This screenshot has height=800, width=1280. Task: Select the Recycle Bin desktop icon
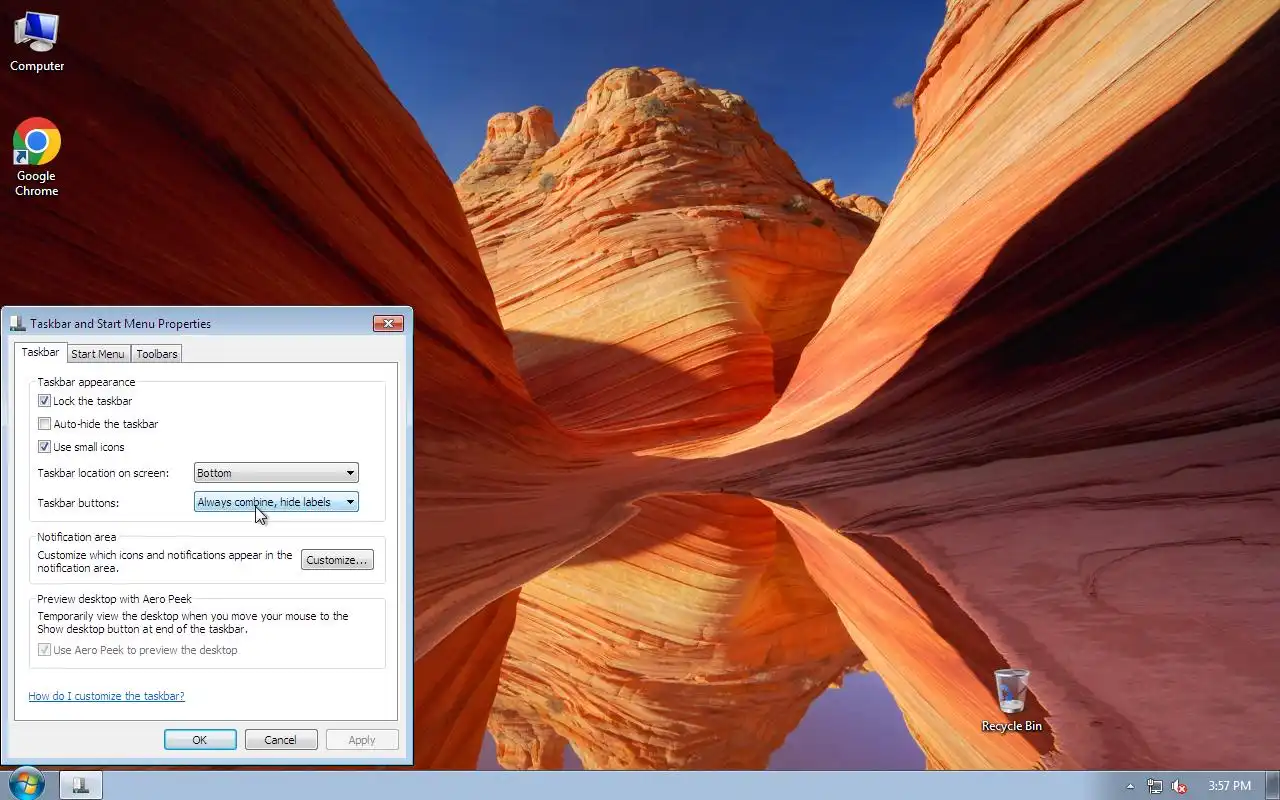click(1011, 700)
